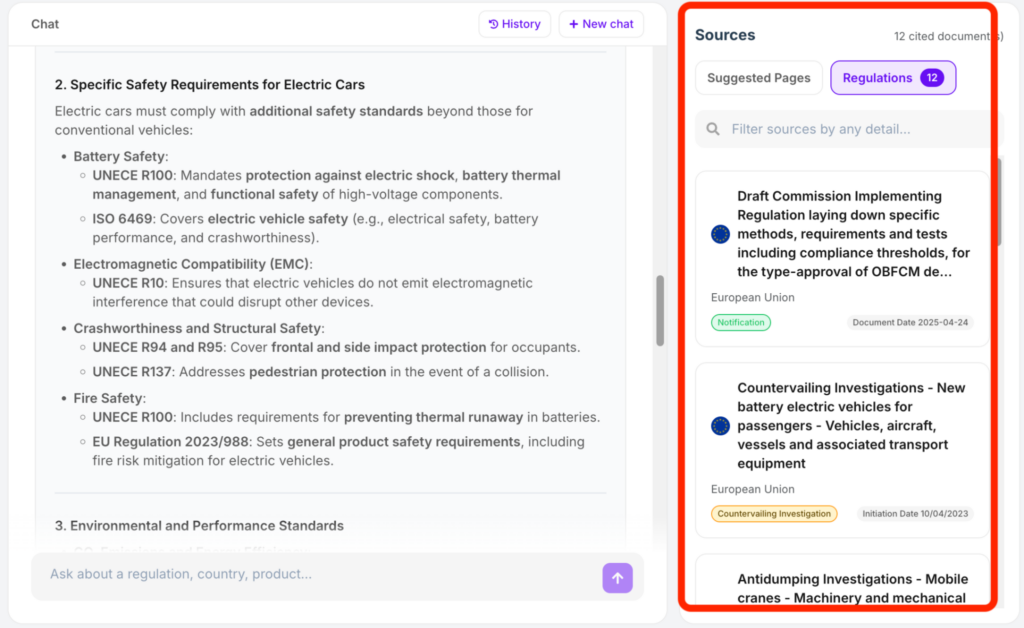Click the Filter sources by any detail field

(846, 129)
